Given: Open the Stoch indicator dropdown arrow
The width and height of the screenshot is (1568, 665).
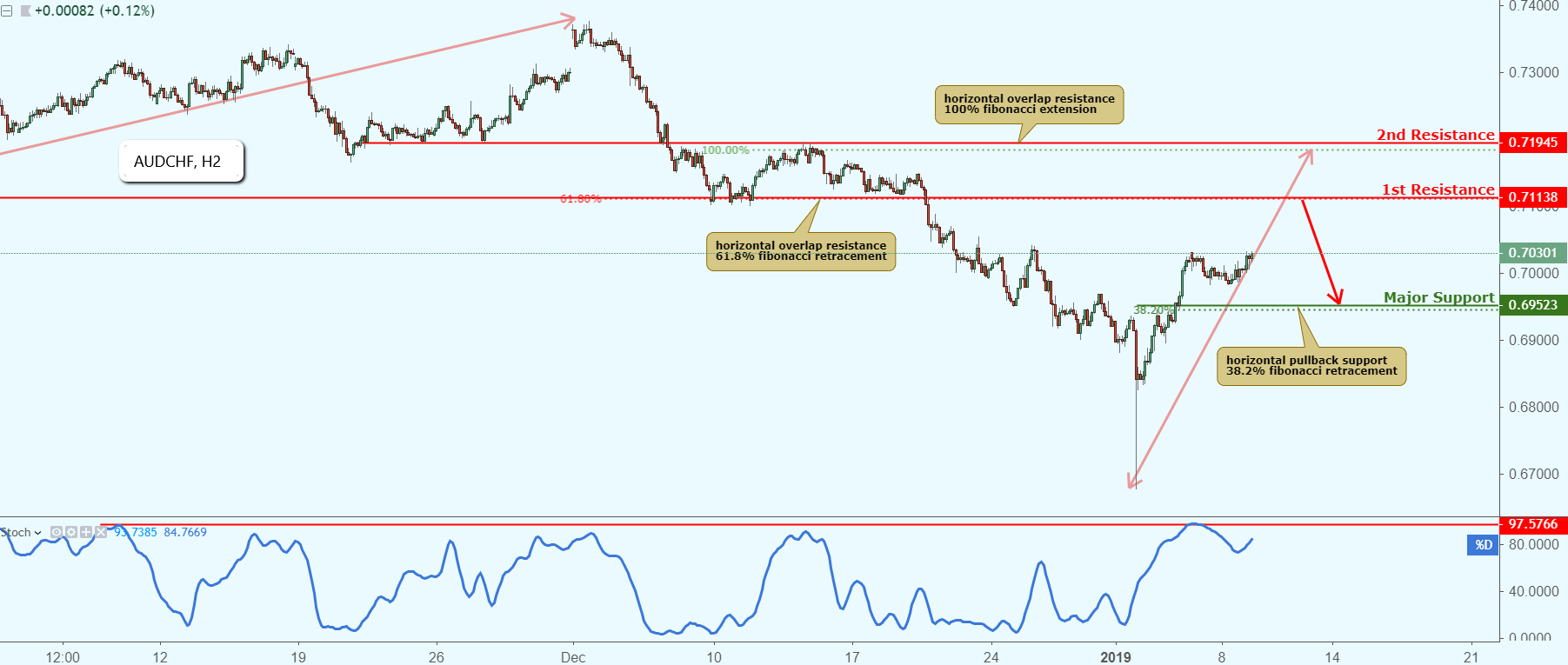Looking at the screenshot, I should click(x=37, y=533).
